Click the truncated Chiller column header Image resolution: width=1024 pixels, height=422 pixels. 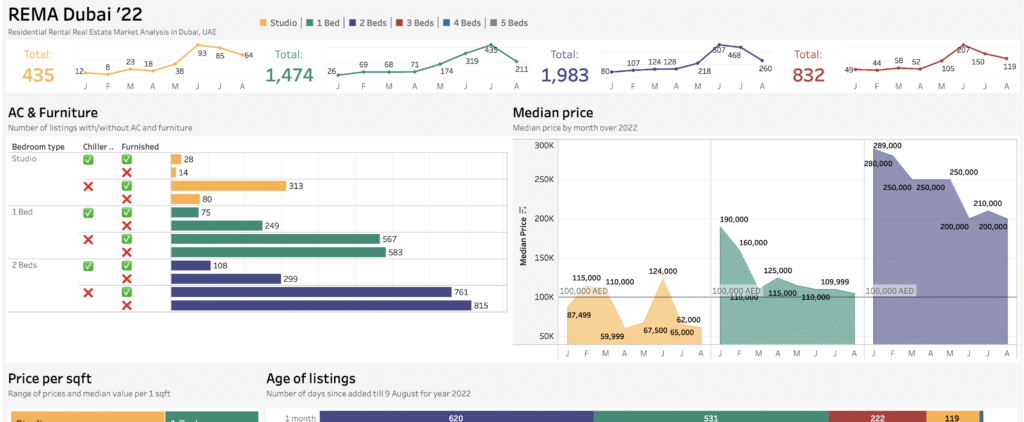click(x=97, y=146)
